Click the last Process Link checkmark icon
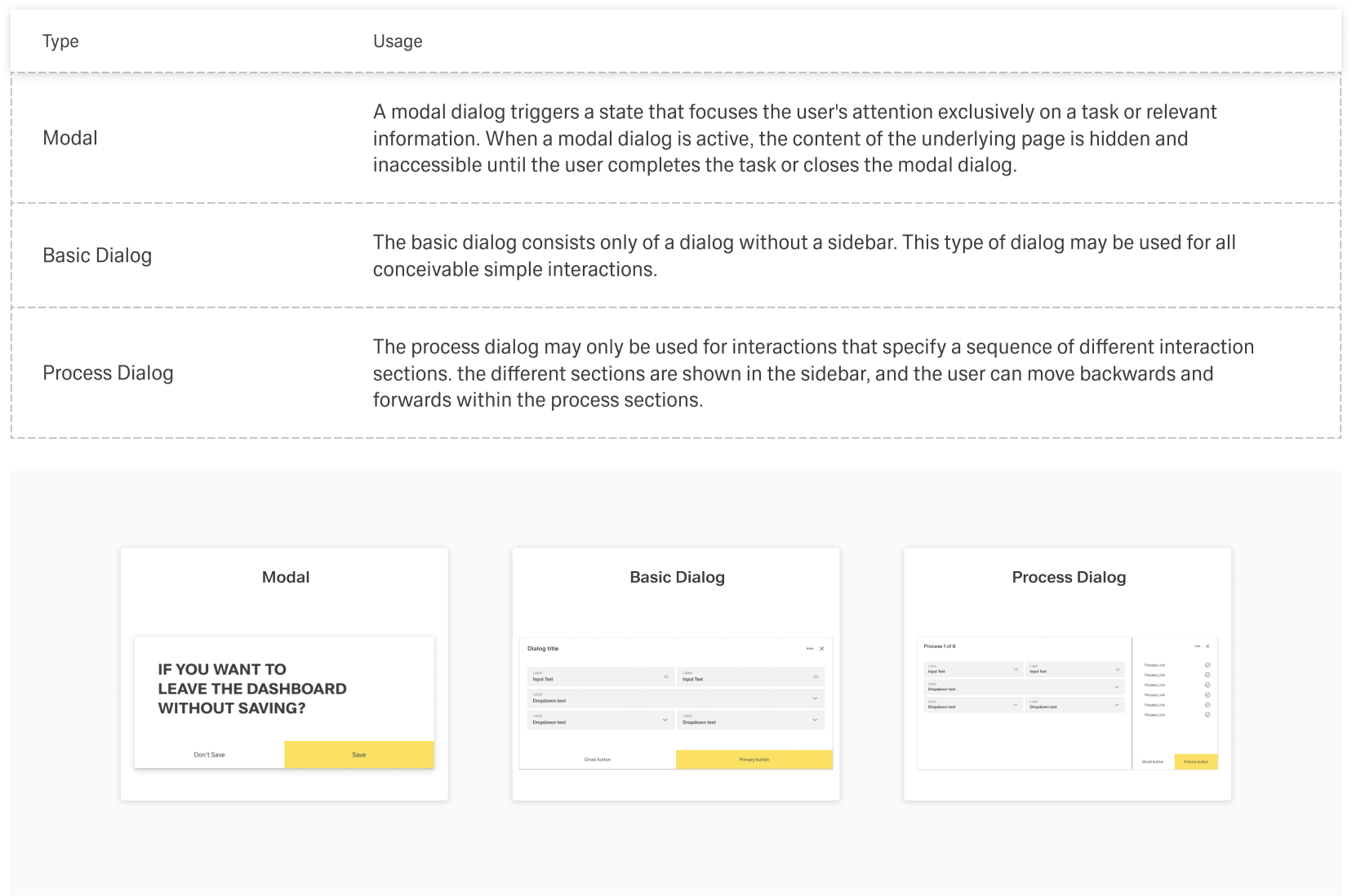 [x=1207, y=715]
